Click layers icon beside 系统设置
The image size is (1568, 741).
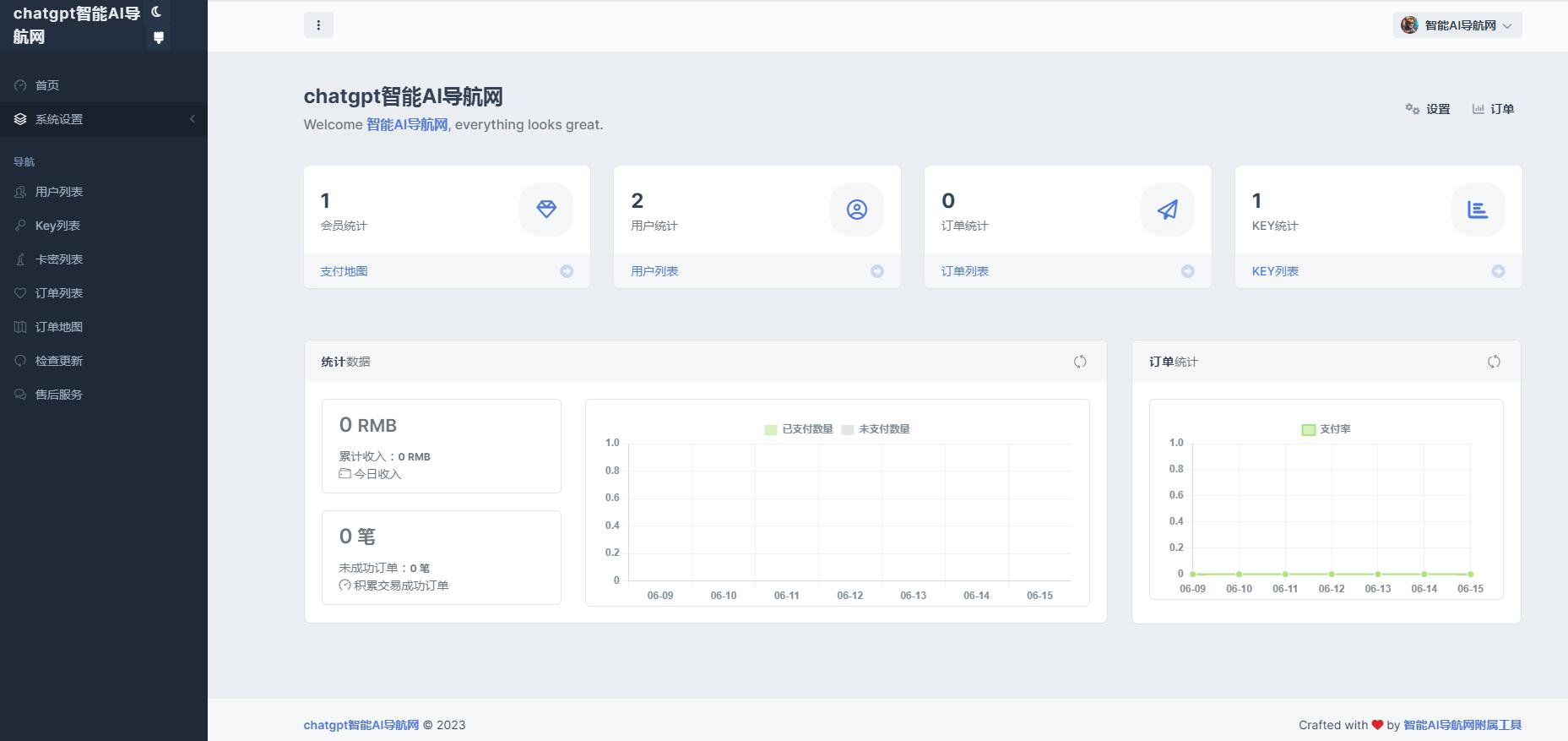pos(20,119)
